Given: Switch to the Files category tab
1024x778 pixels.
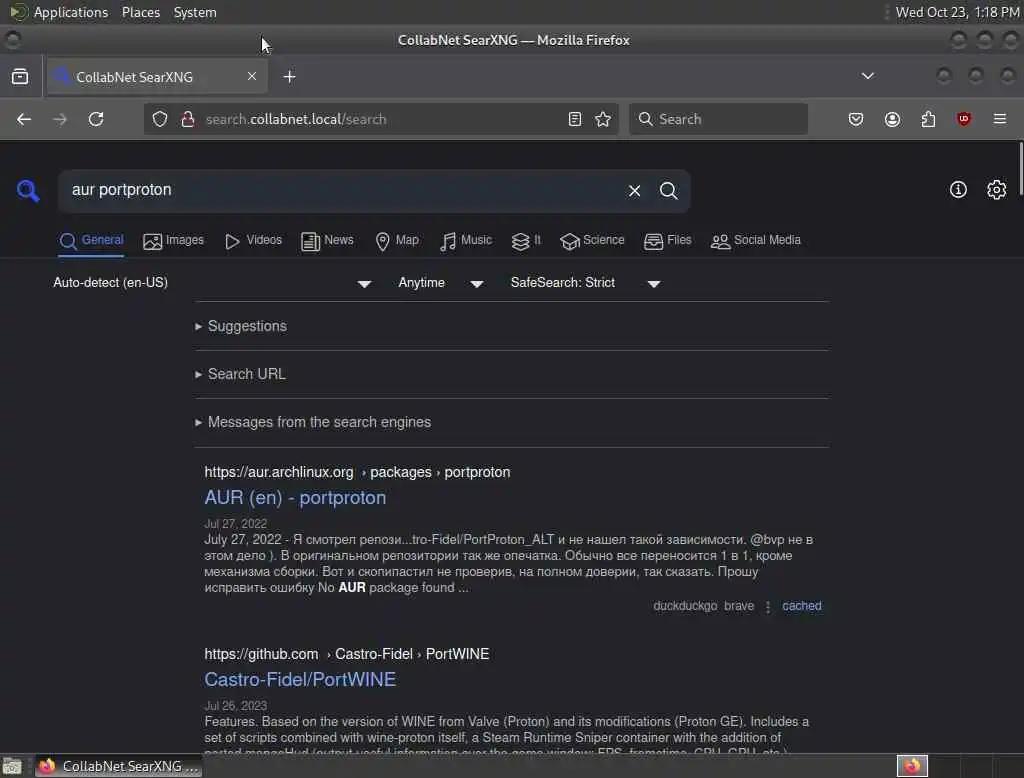Looking at the screenshot, I should point(667,240).
